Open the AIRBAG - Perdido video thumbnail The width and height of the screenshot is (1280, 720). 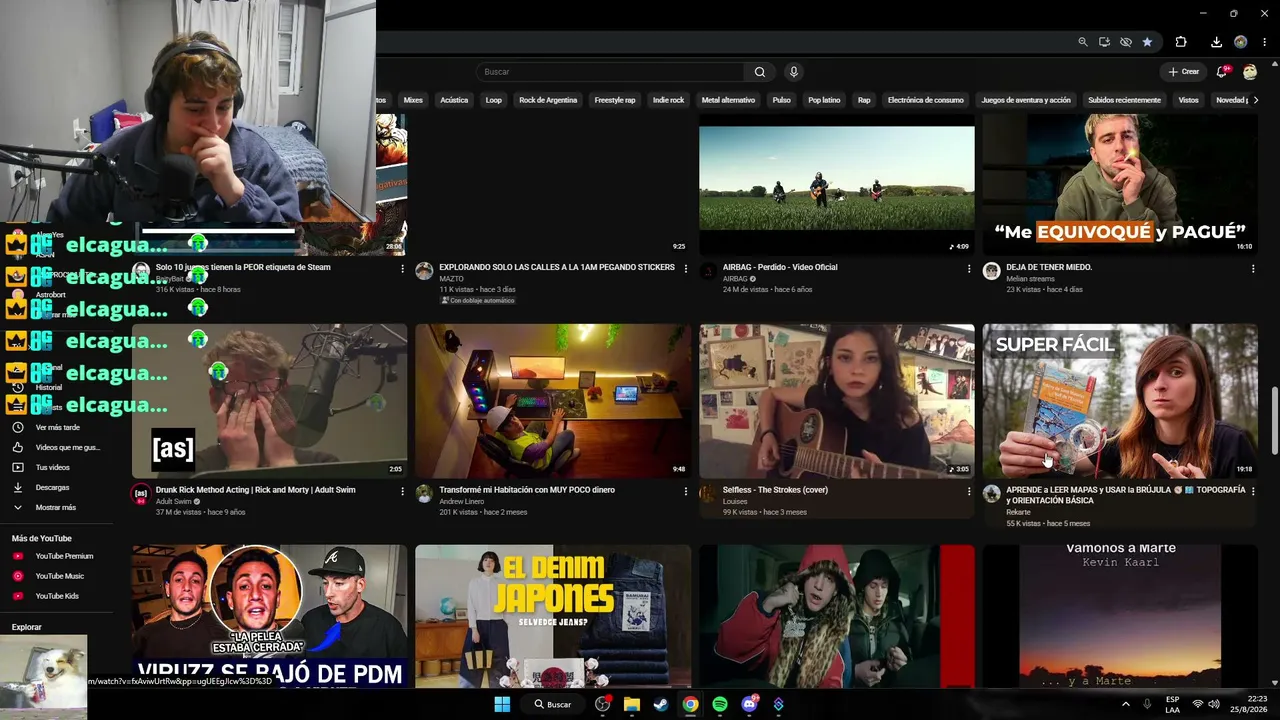point(836,185)
